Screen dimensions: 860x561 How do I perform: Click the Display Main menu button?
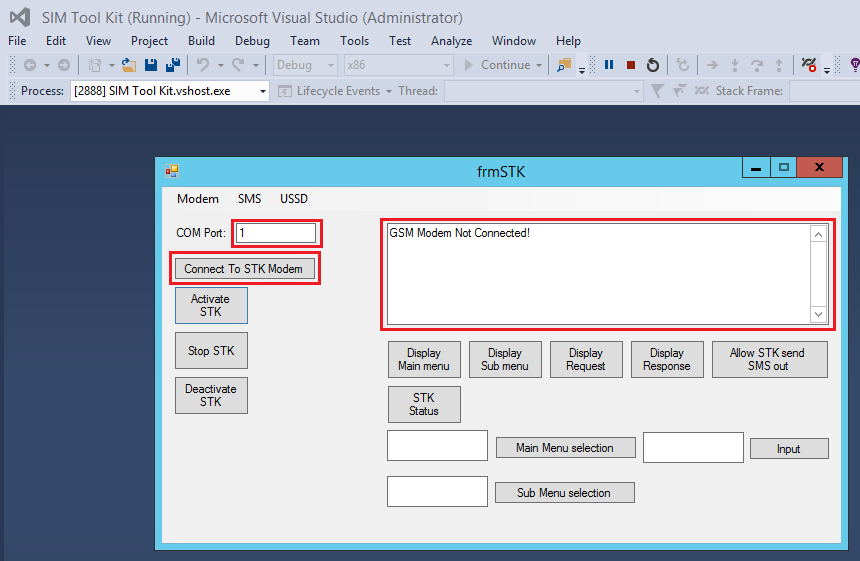point(424,359)
